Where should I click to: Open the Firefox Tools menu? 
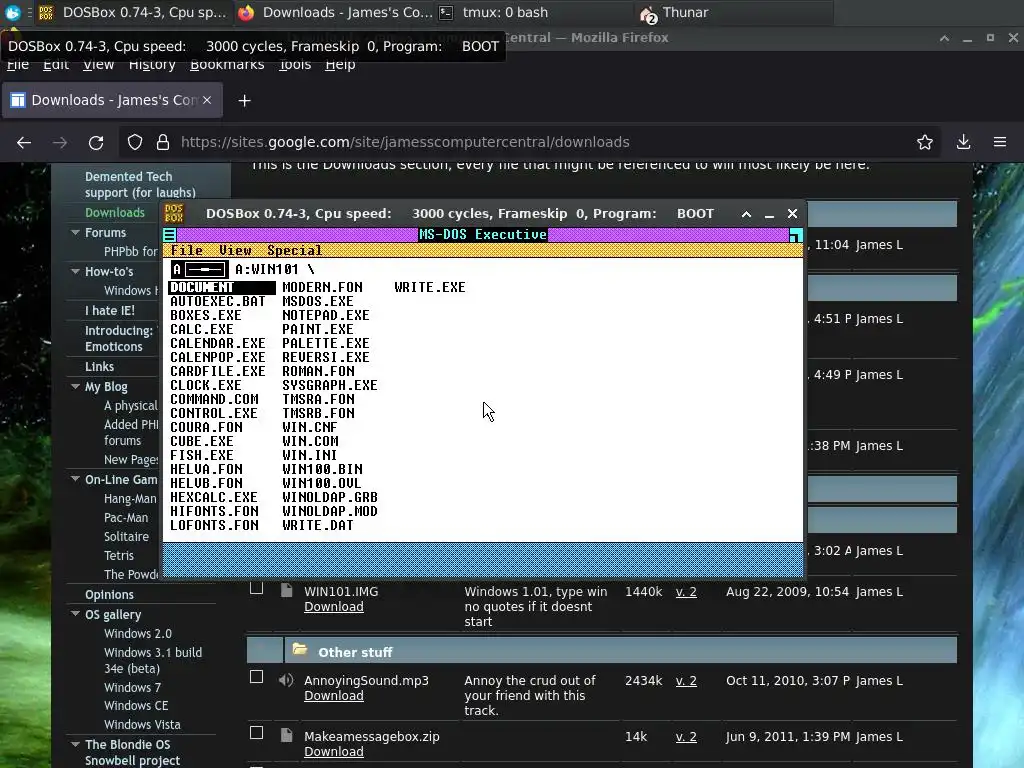pyautogui.click(x=295, y=64)
